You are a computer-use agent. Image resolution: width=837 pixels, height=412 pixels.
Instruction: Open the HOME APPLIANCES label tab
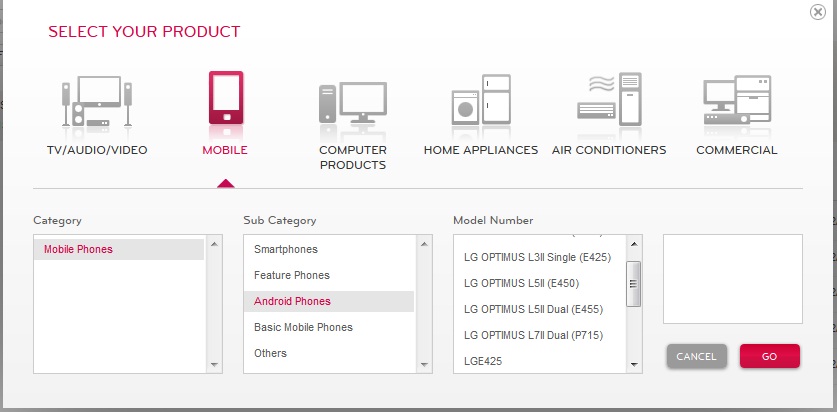tap(481, 150)
